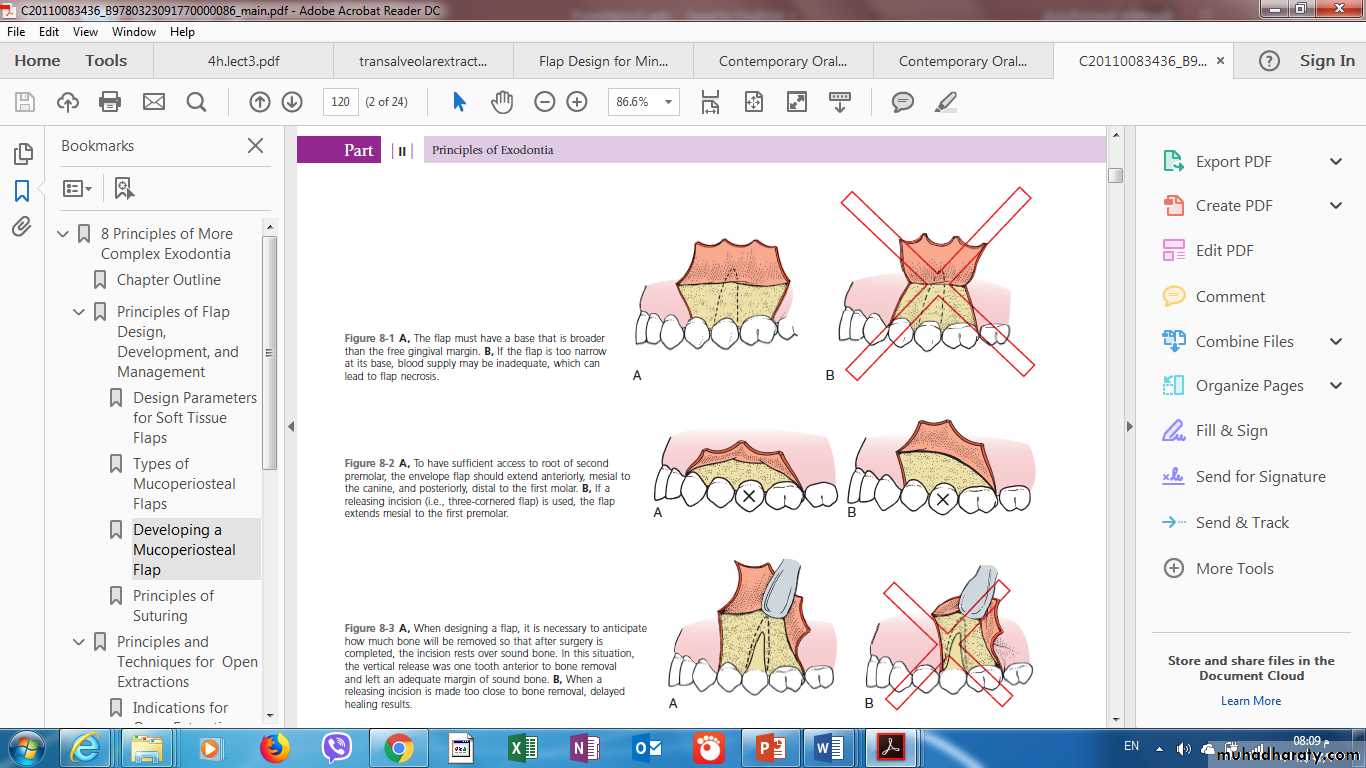Image resolution: width=1366 pixels, height=768 pixels.
Task: Open the Add comment tool
Action: point(902,102)
